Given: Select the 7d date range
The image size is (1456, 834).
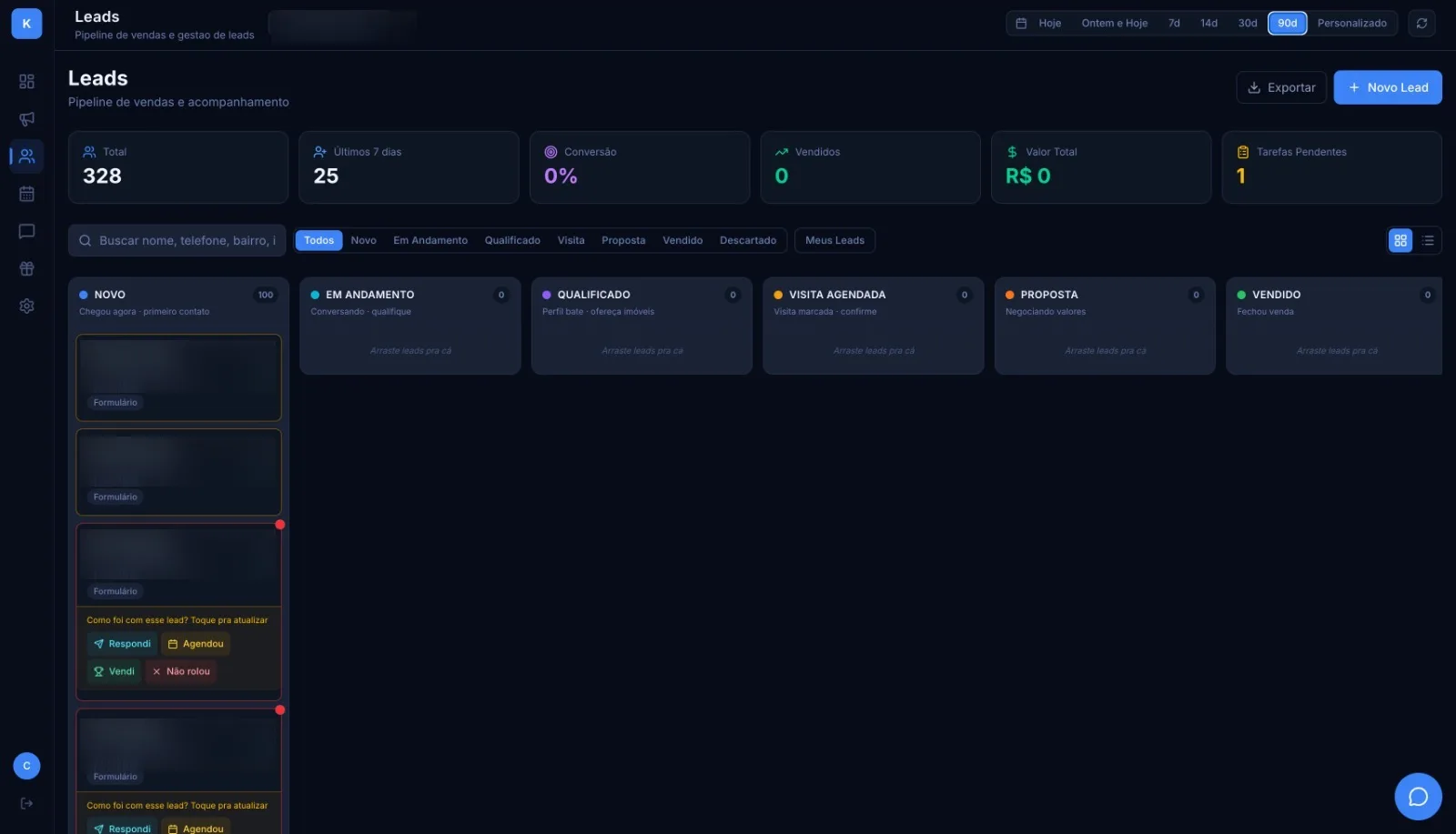Looking at the screenshot, I should pyautogui.click(x=1174, y=24).
